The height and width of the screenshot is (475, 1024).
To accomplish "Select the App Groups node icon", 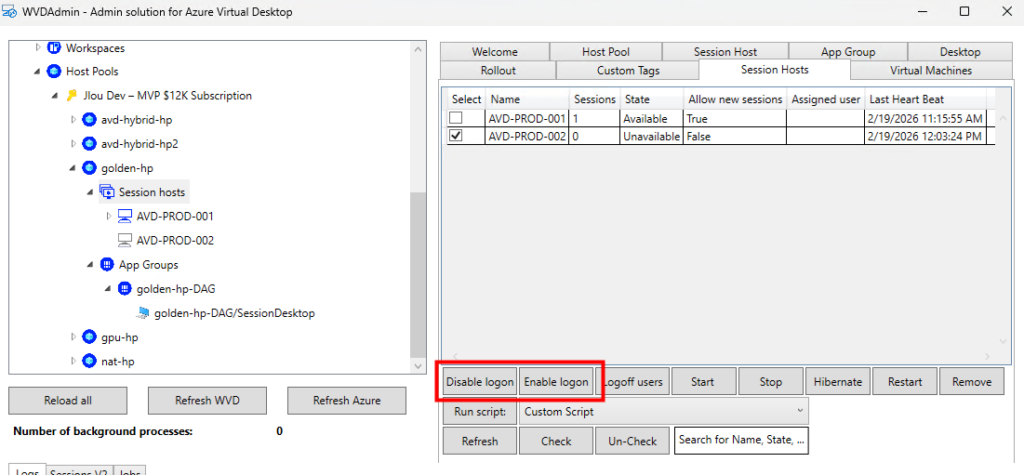I will click(106, 265).
